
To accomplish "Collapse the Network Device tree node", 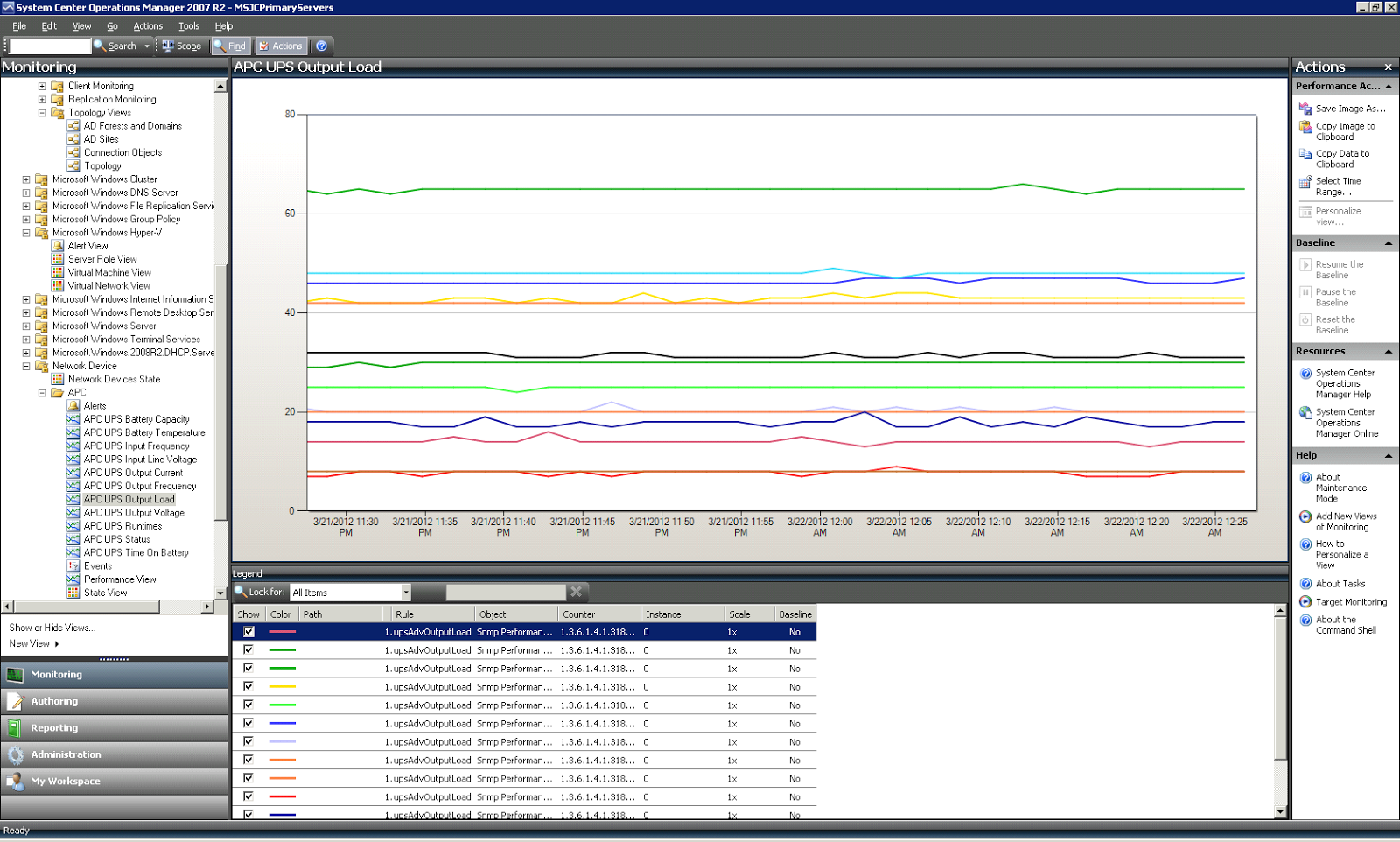I will 25,365.
